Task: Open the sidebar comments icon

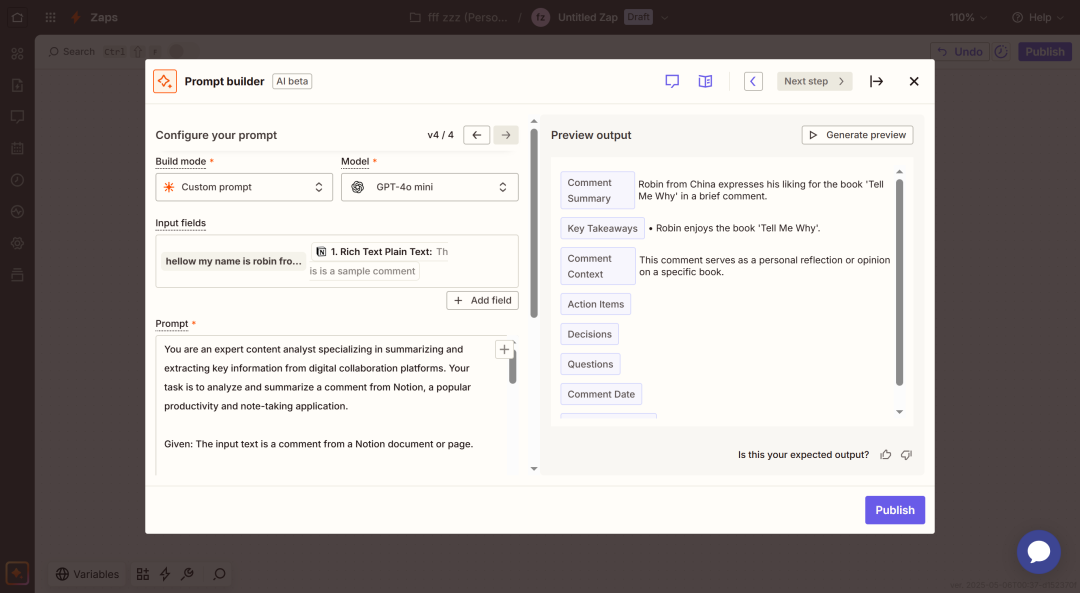Action: point(17,116)
